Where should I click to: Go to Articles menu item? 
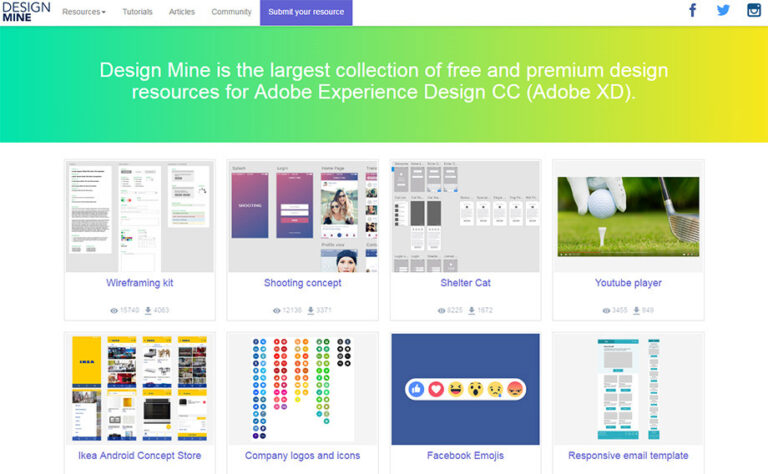[x=182, y=12]
